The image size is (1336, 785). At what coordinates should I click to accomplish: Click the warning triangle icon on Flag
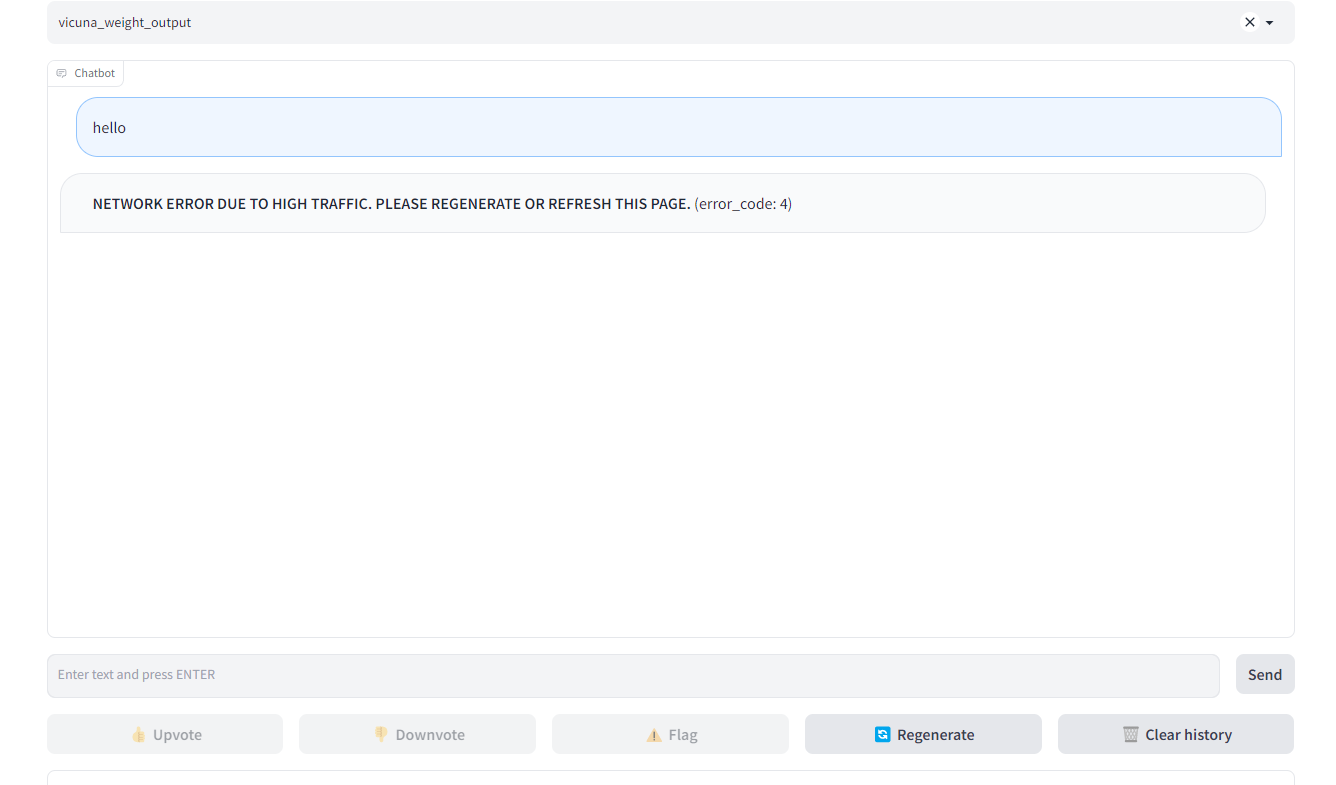(x=654, y=735)
